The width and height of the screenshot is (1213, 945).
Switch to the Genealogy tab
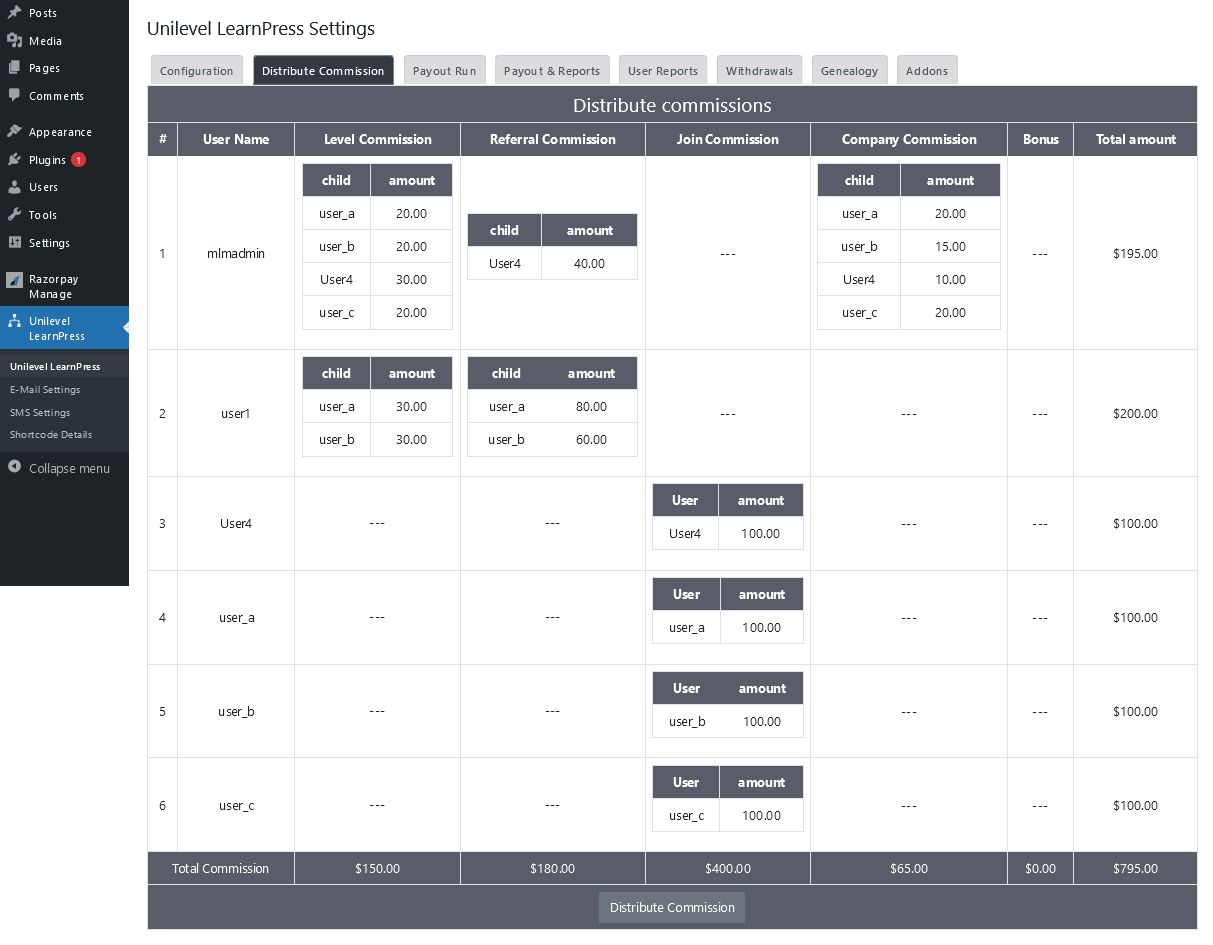pos(849,70)
